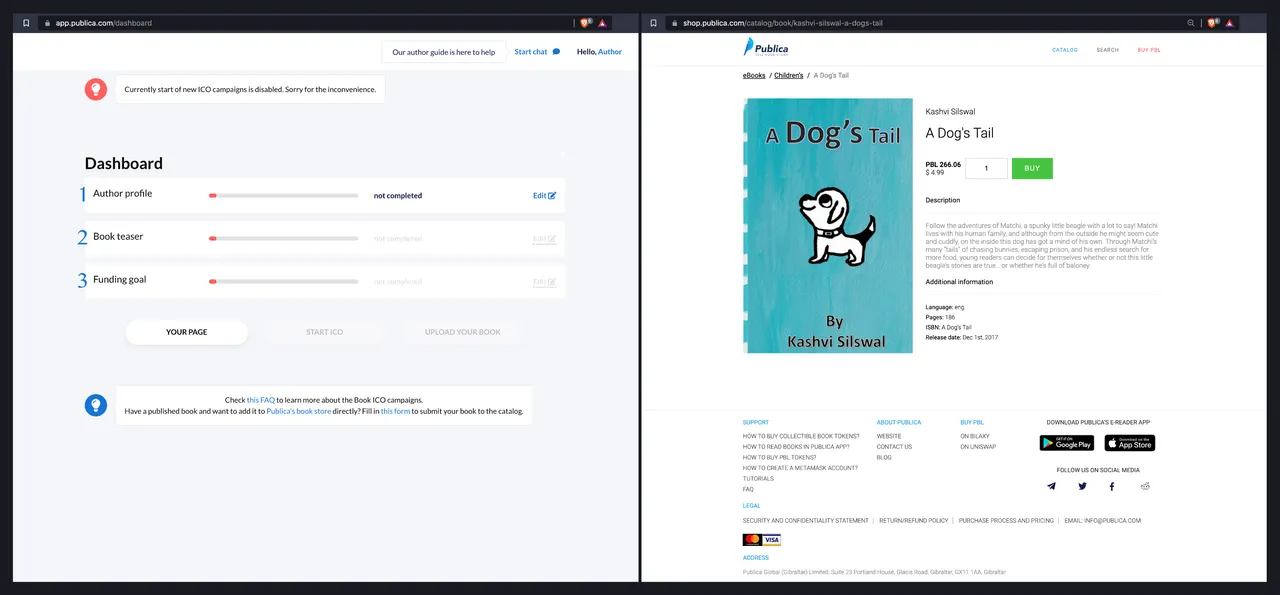Open 'this FAQ' link about ICO campaigns
The width and height of the screenshot is (1280, 595).
(x=261, y=400)
